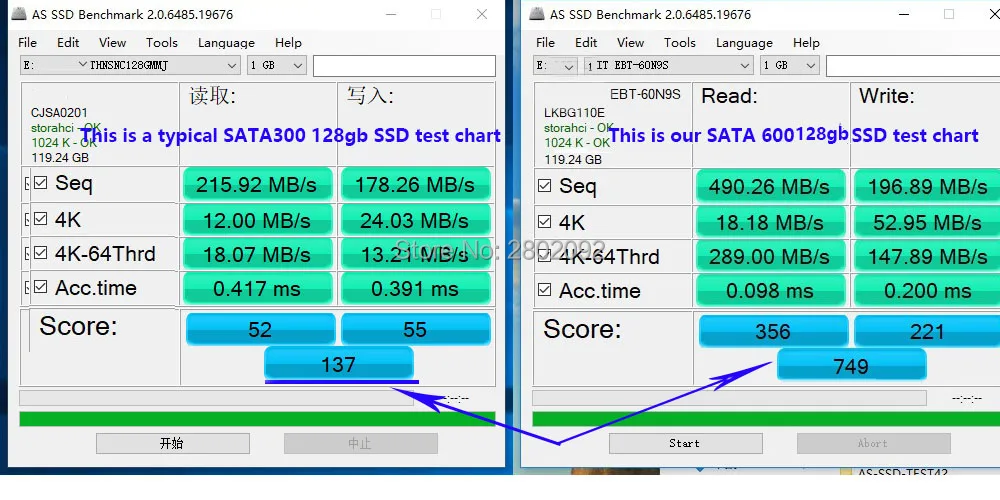Image resolution: width=1000 pixels, height=500 pixels.
Task: Click the AS SSD app icon in left window title bar
Action: pos(20,13)
